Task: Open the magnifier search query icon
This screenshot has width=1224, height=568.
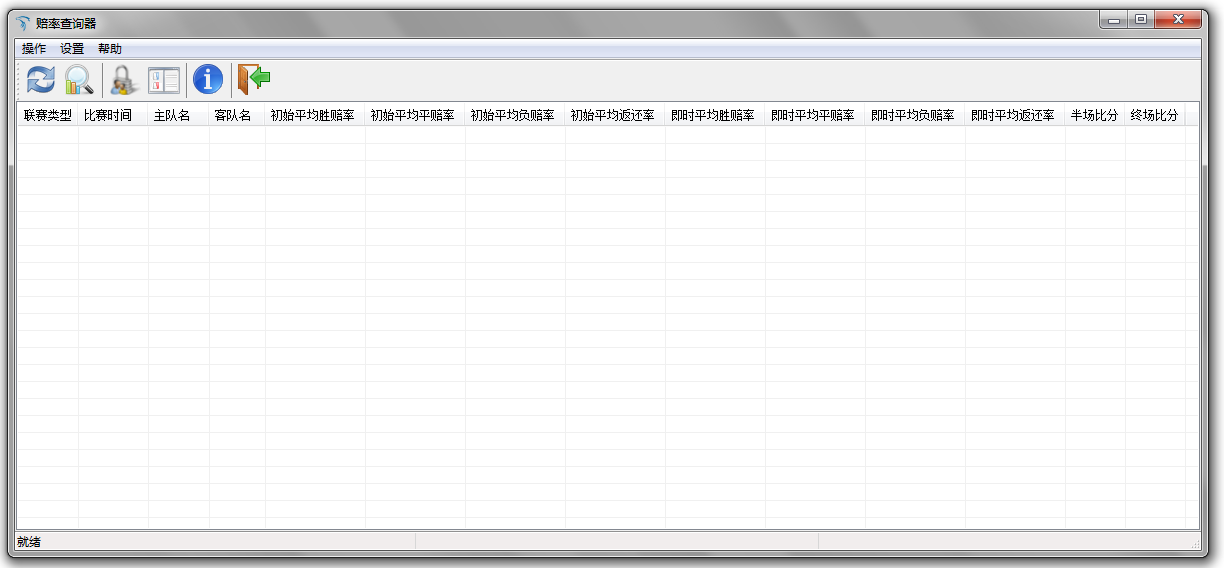Action: click(79, 79)
